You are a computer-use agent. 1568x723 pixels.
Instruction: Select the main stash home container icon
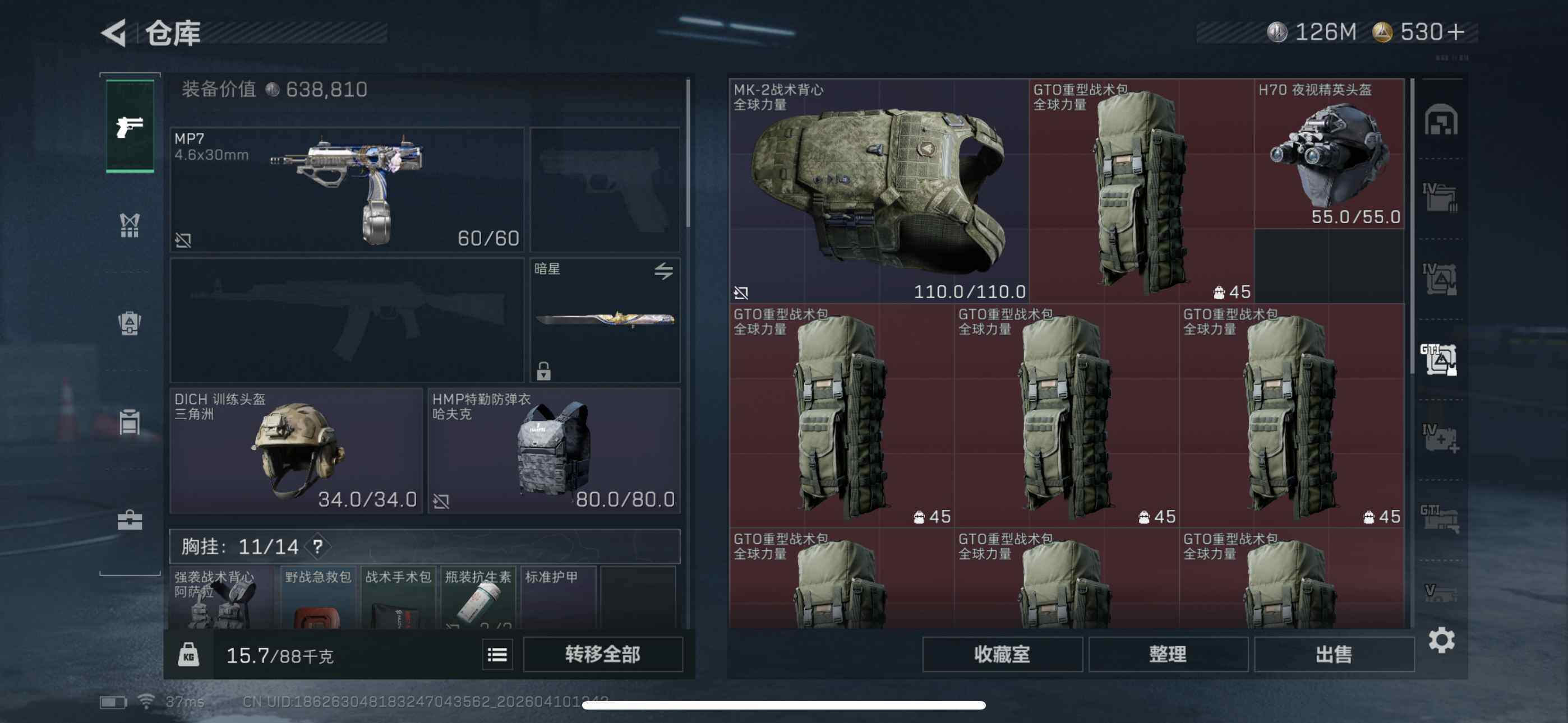point(1441,119)
